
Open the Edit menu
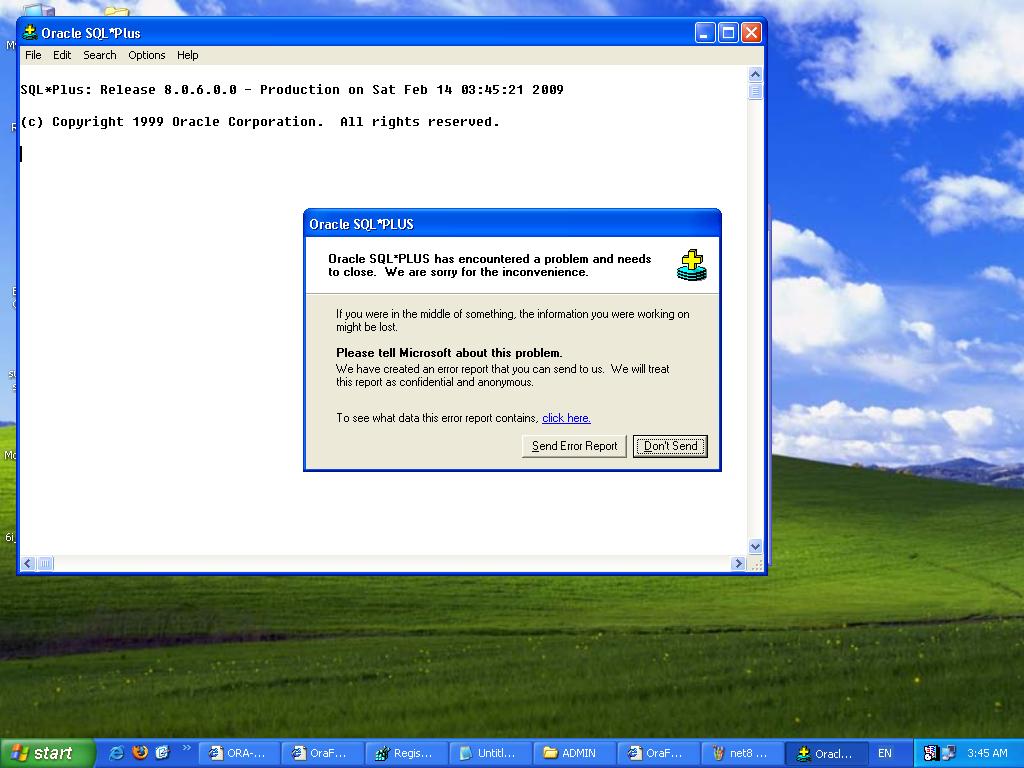pos(62,56)
